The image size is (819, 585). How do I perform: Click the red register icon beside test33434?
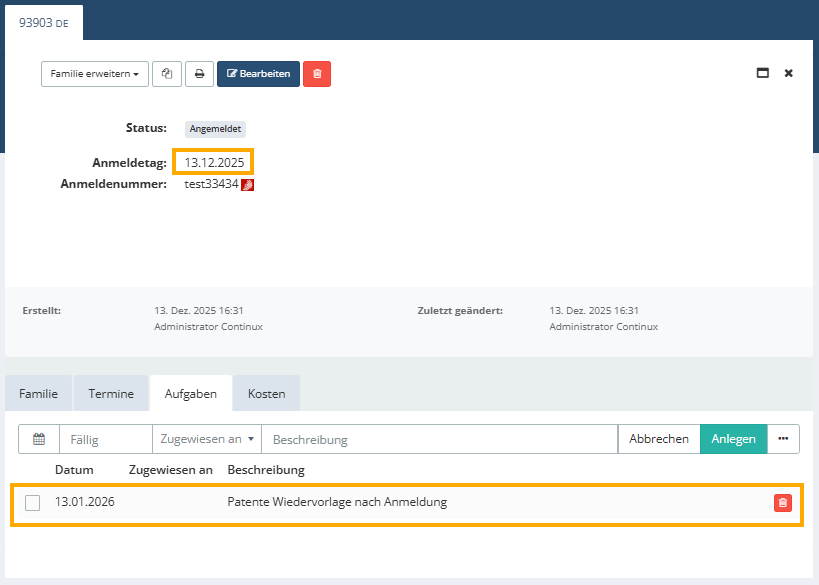pos(248,185)
